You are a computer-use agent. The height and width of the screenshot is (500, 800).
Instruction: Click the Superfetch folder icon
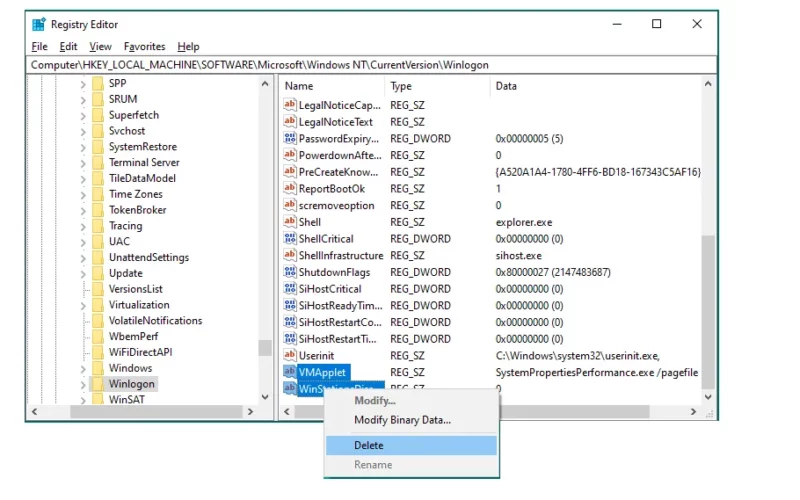coord(98,115)
